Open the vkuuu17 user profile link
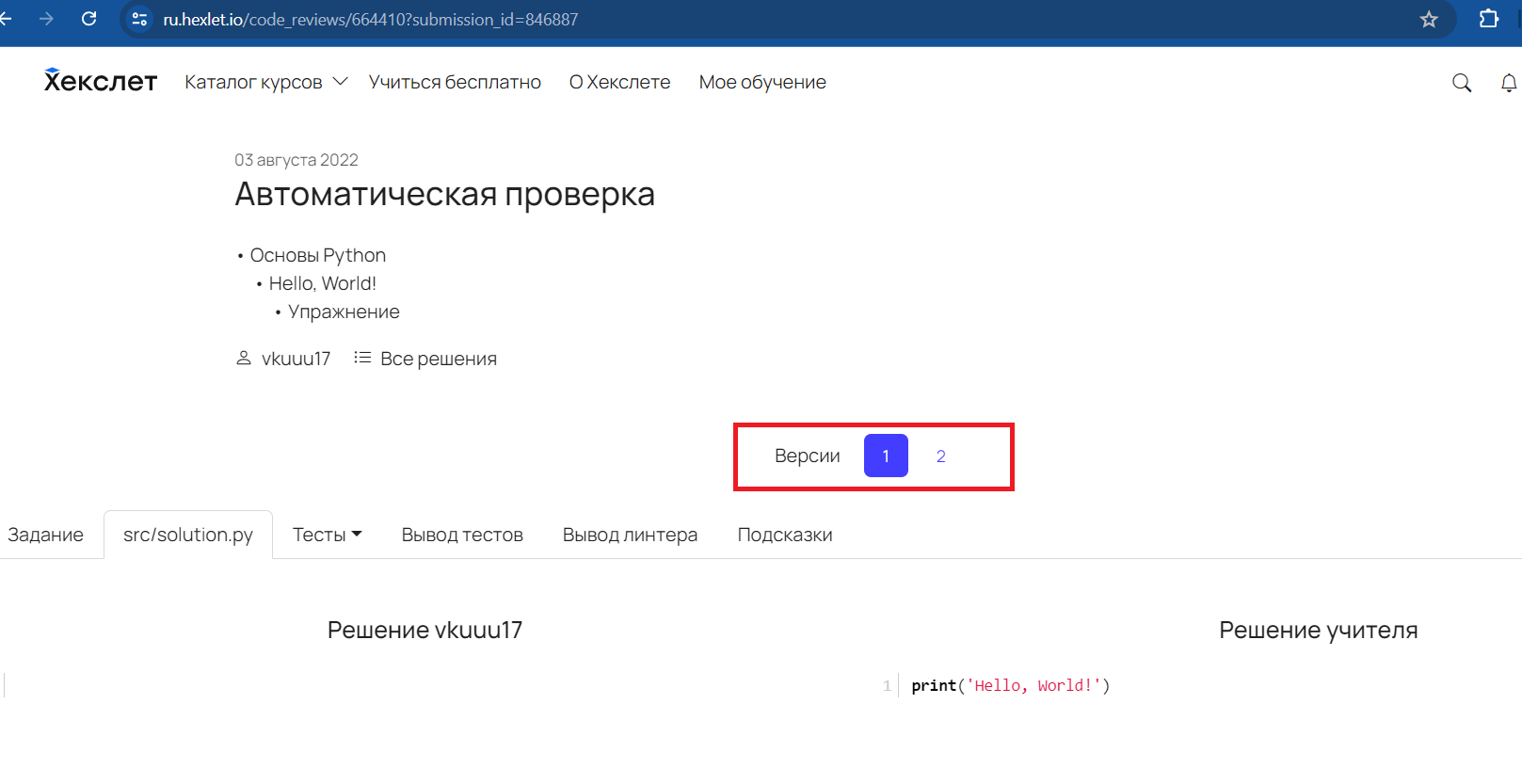 pos(296,359)
